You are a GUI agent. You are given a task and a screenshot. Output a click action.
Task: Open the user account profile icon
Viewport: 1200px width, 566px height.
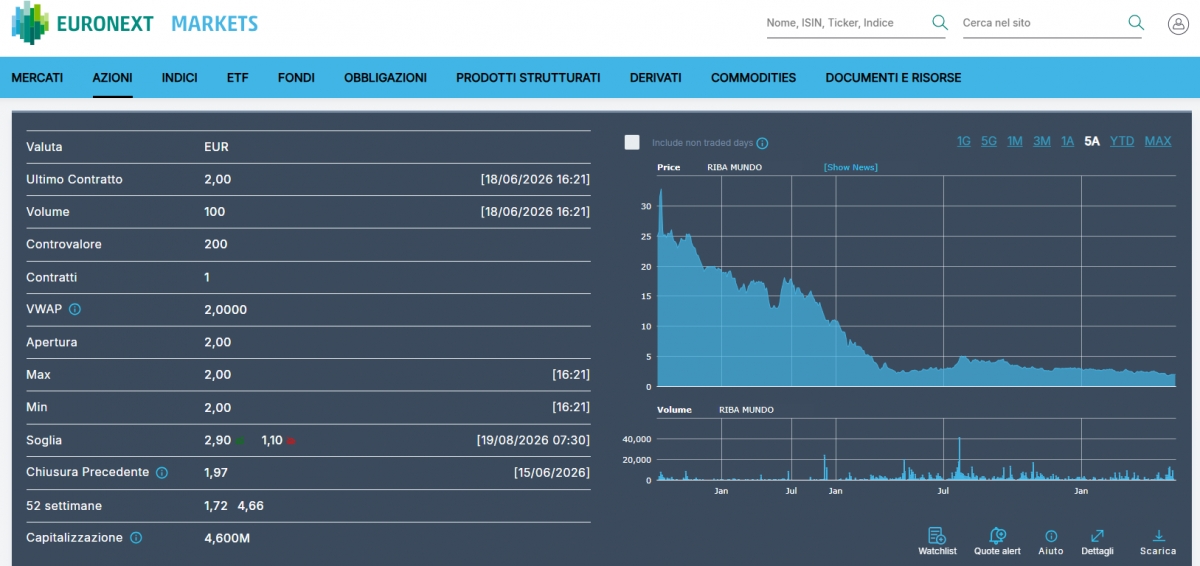pos(1178,23)
